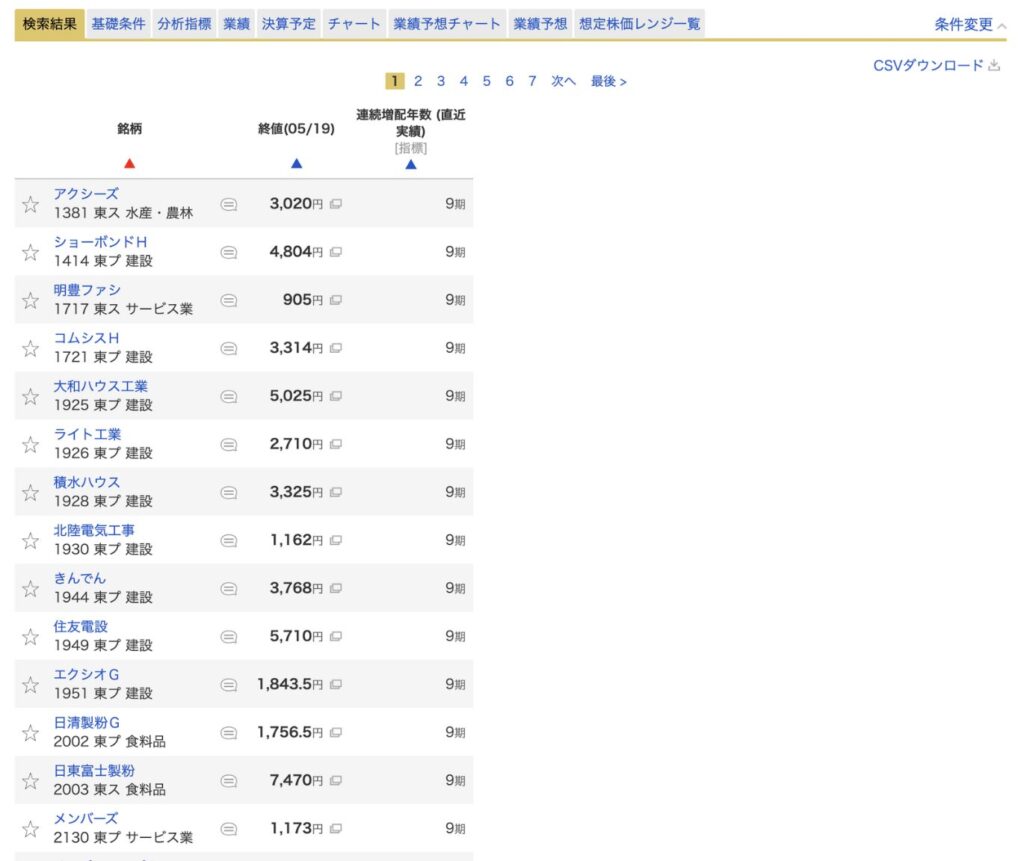This screenshot has height=861, width=1024.
Task: Open 想定株価レンジ一覧 tab
Action: (639, 24)
